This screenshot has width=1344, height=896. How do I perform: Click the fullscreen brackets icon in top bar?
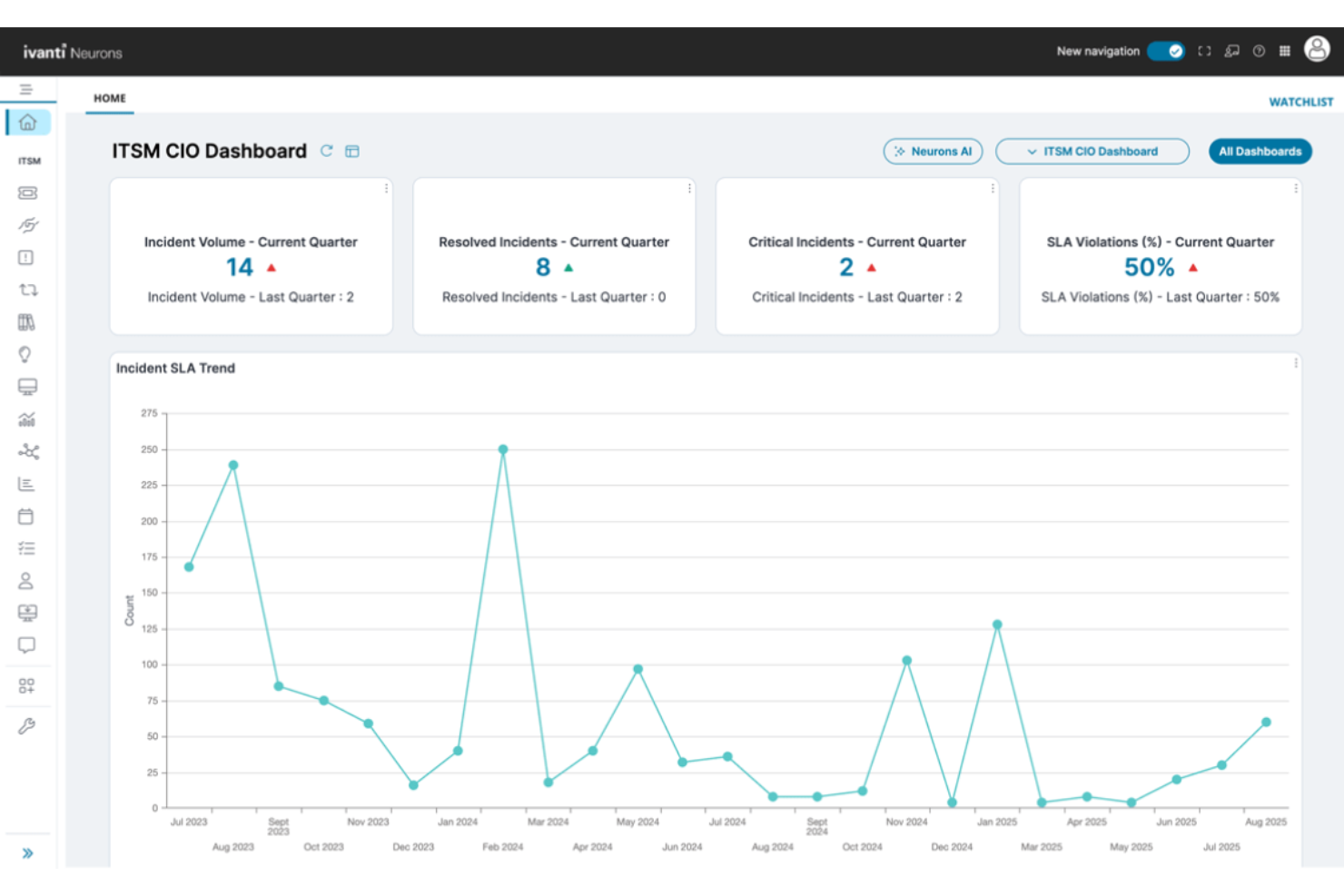[1205, 52]
